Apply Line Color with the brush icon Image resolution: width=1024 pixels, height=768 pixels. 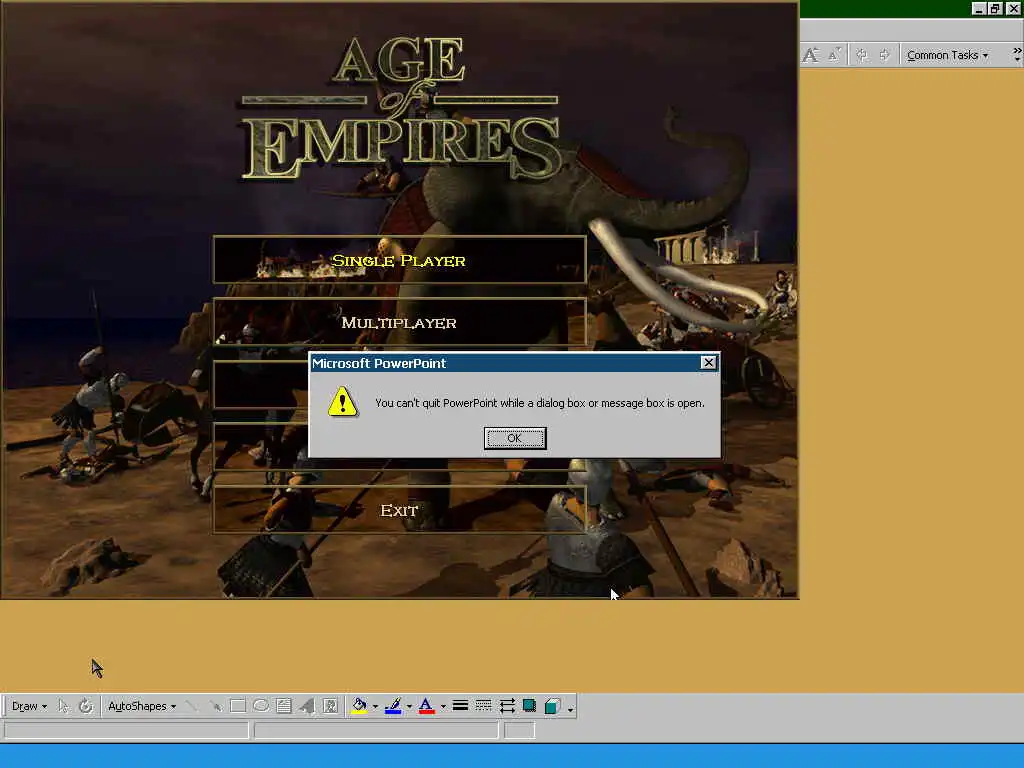[x=393, y=706]
